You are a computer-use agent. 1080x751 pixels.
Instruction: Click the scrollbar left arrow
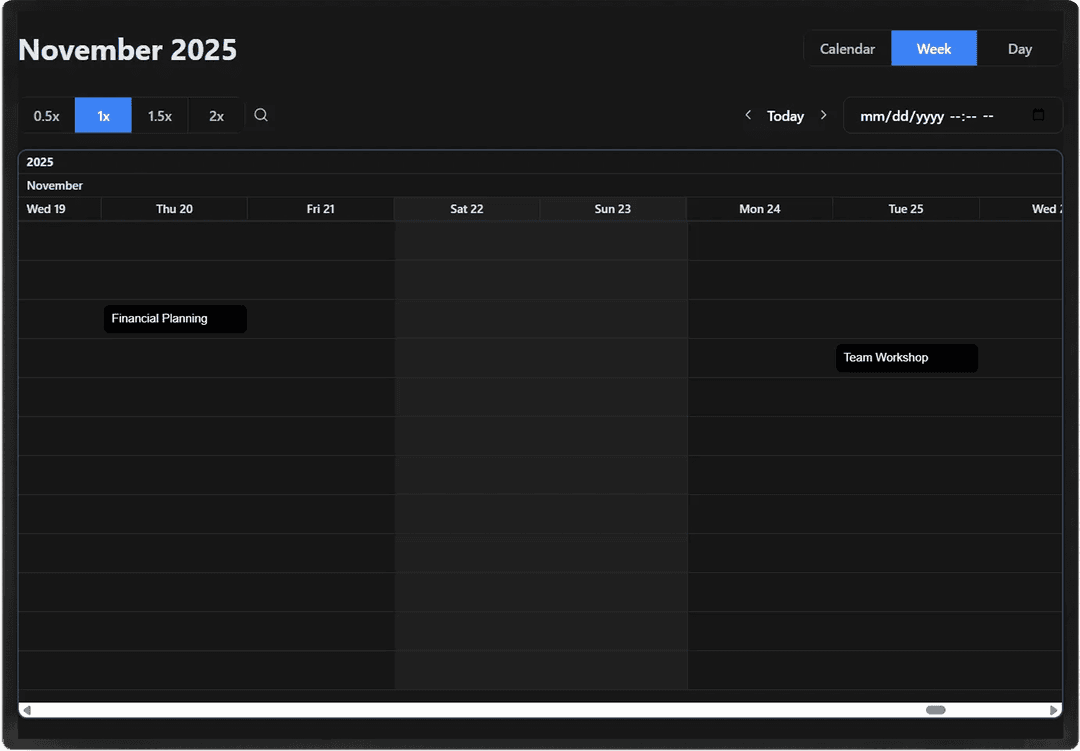tap(27, 710)
